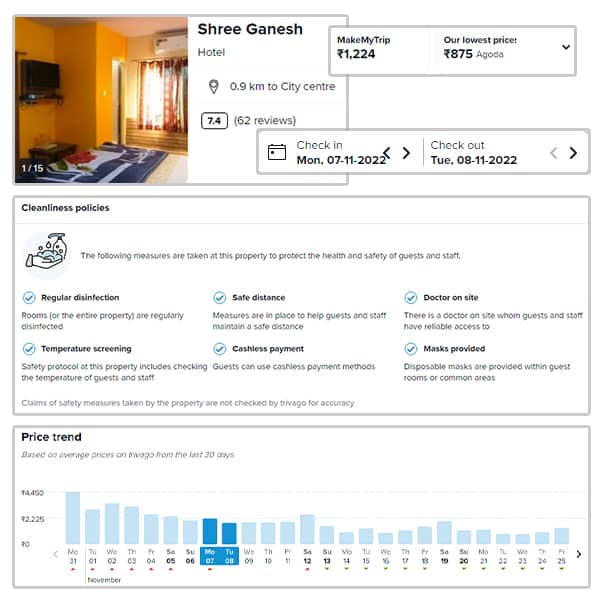The height and width of the screenshot is (600, 600).
Task: Click the Regular disinfection checkmark
Action: click(x=29, y=297)
